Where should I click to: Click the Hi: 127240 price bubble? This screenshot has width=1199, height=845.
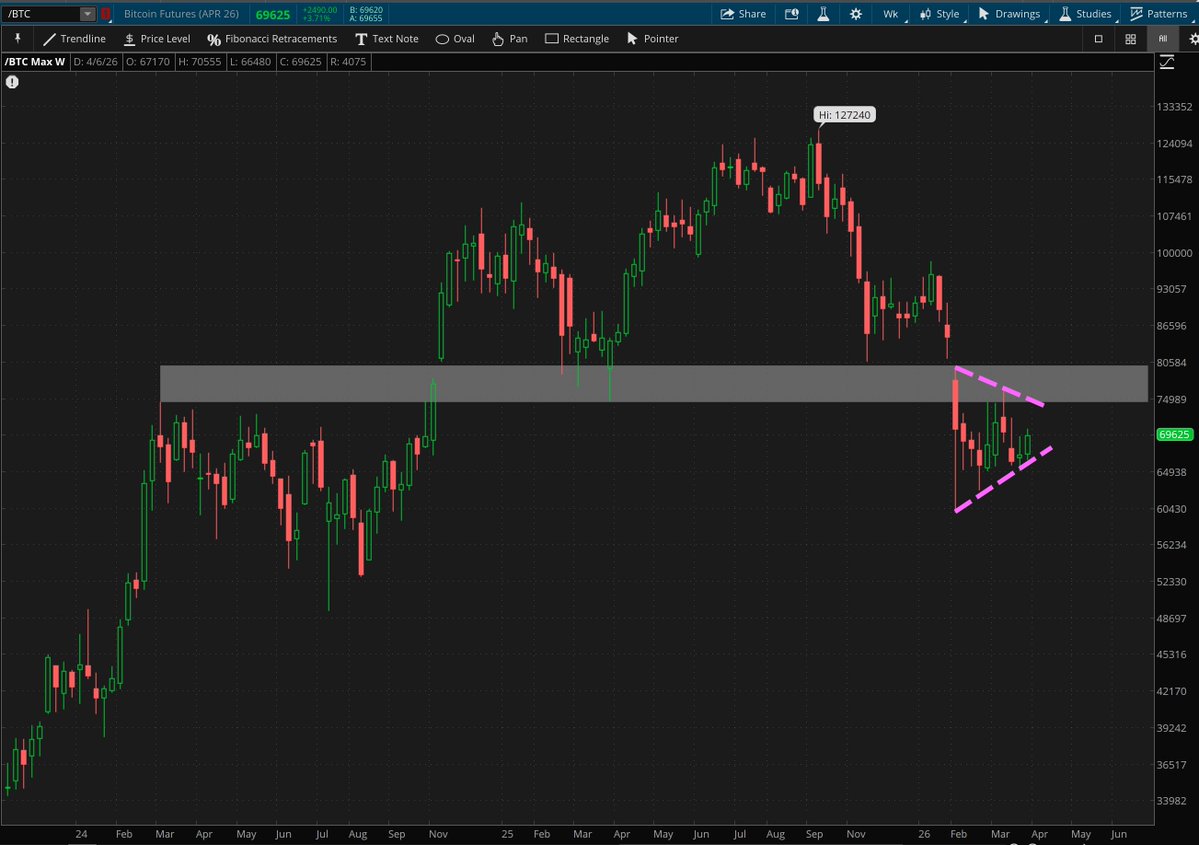[x=844, y=115]
